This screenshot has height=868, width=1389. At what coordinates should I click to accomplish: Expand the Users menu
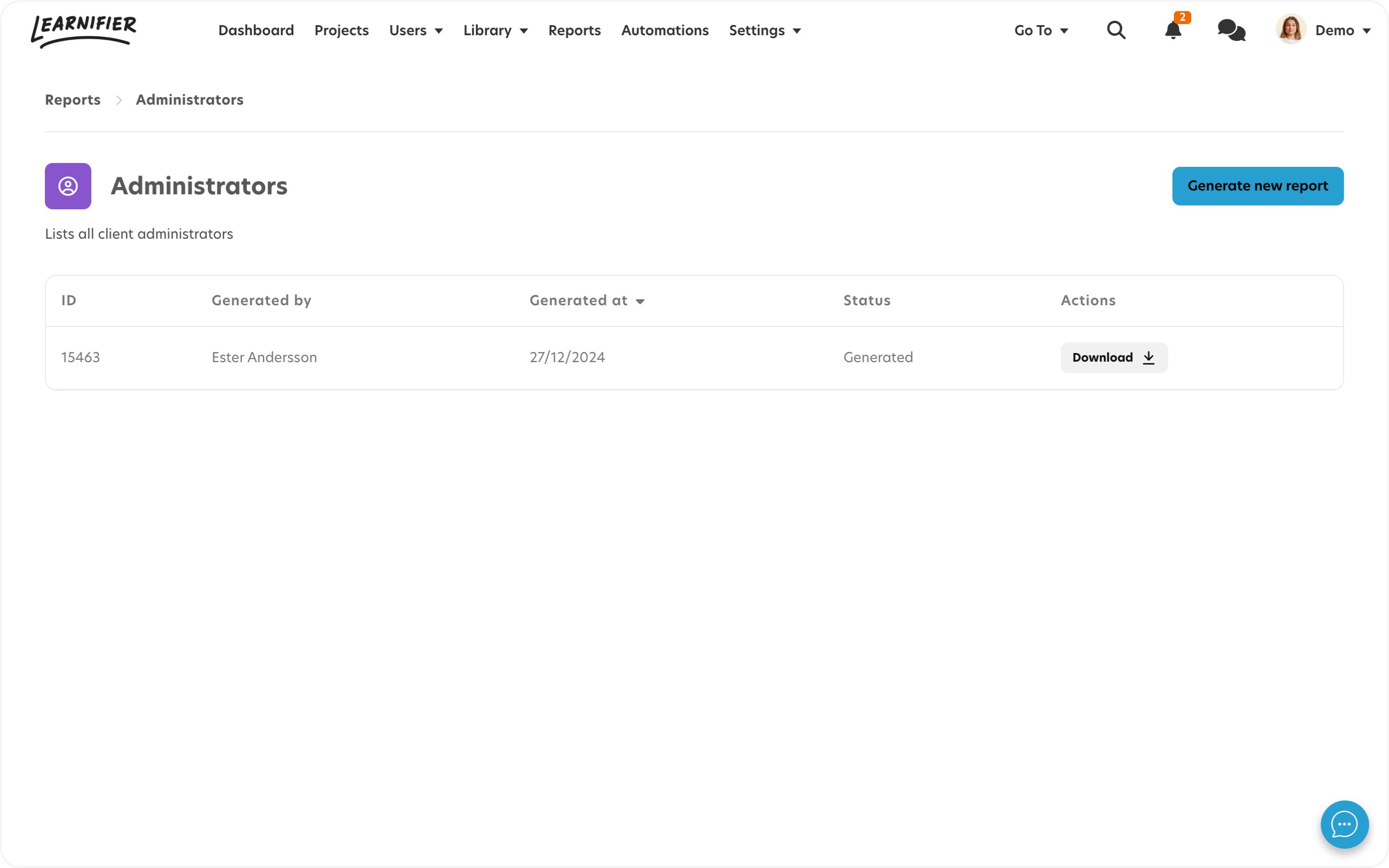[416, 30]
